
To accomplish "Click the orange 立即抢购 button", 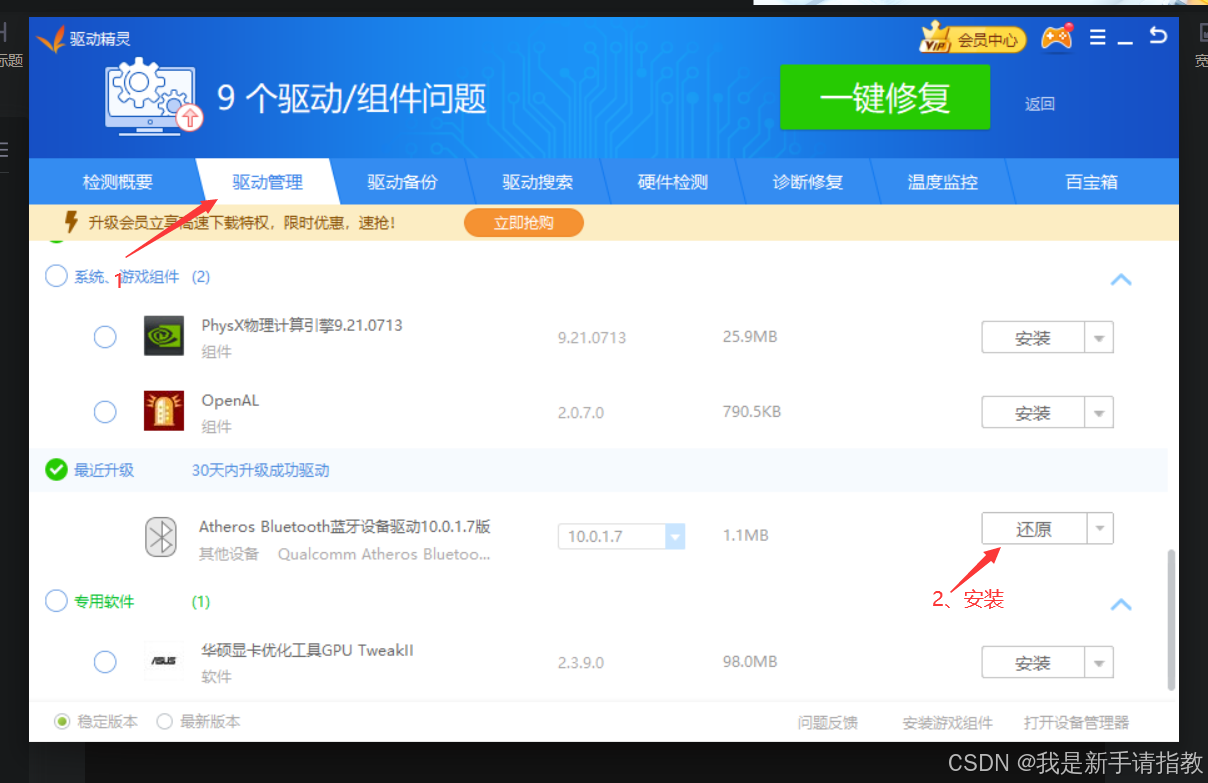I will [x=524, y=222].
